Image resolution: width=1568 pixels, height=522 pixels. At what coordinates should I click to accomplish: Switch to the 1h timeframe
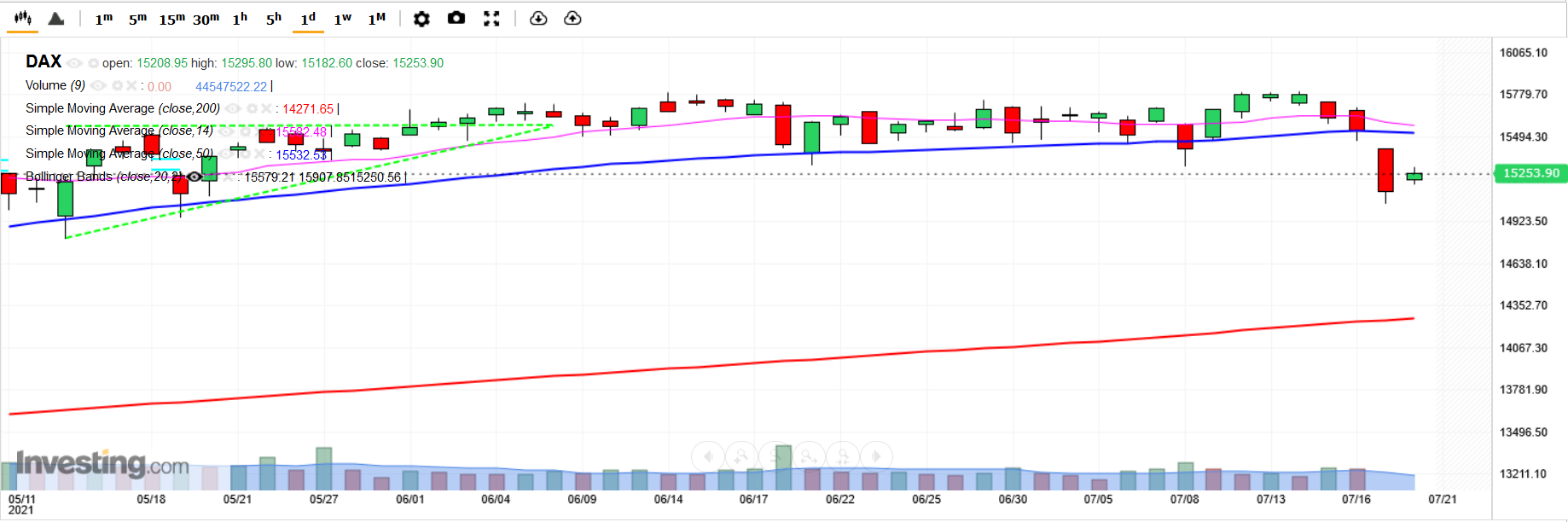[240, 19]
